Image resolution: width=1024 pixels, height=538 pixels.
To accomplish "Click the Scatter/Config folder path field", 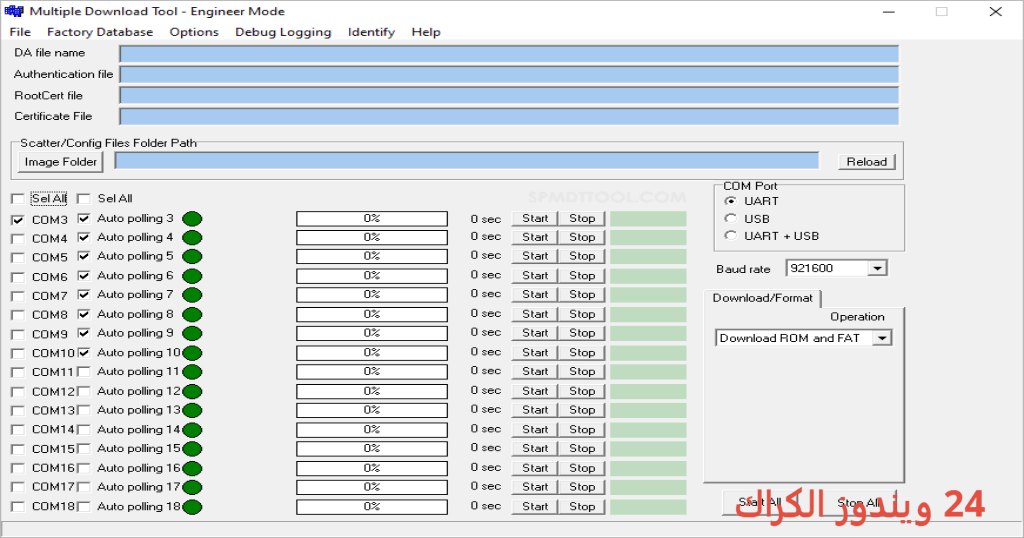I will point(467,161).
